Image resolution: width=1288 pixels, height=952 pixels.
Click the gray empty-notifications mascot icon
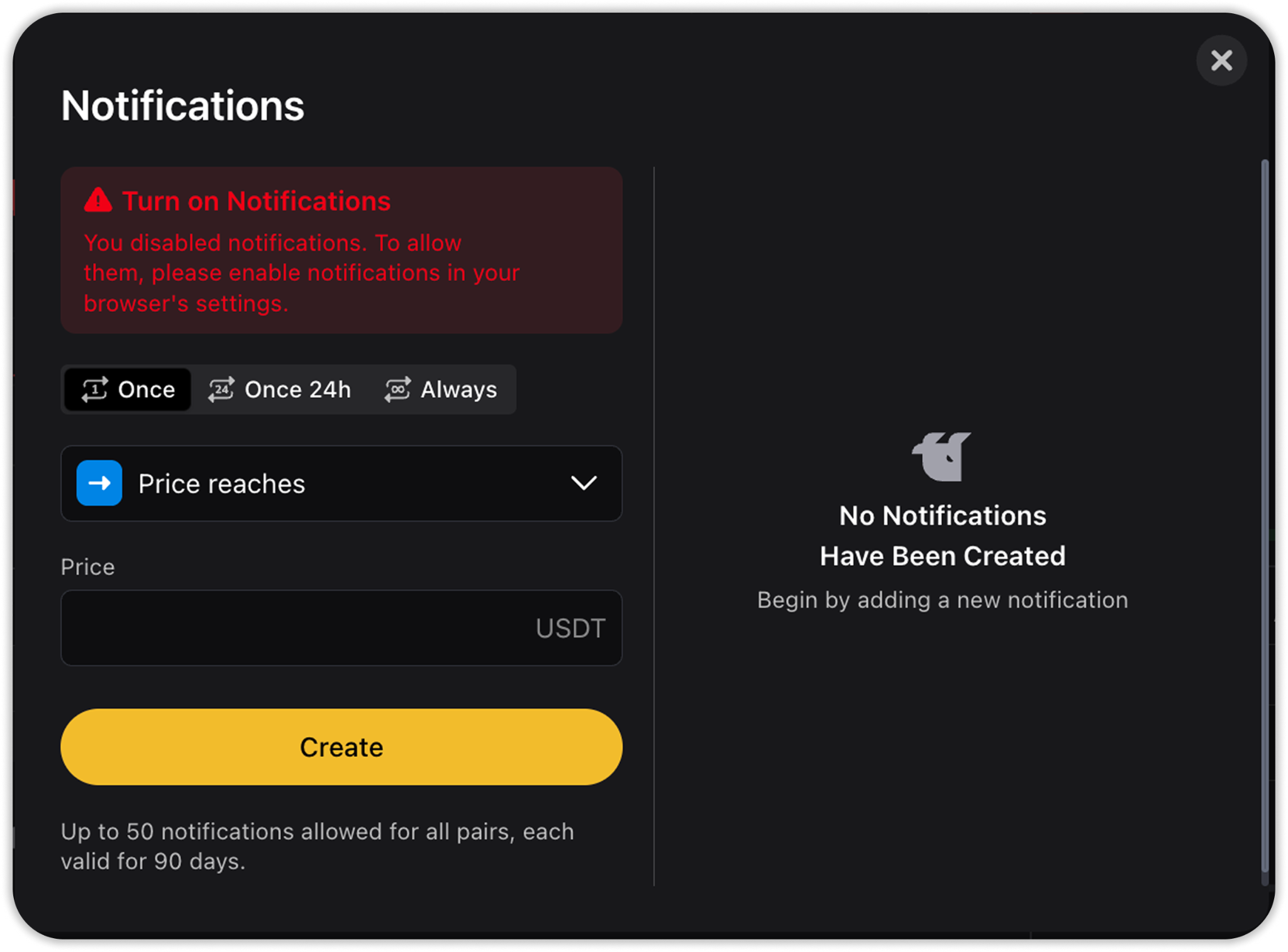coord(941,457)
